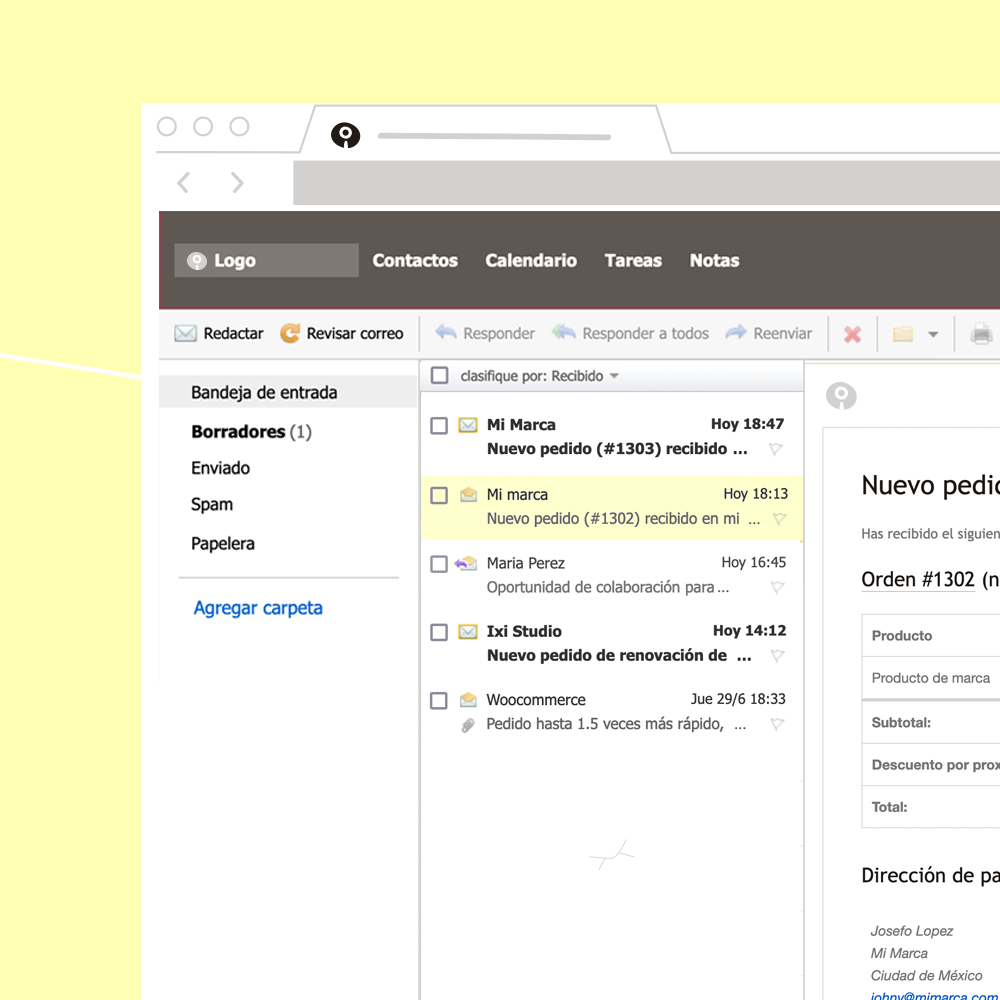Click the Responder reply arrow icon
This screenshot has width=1000, height=1000.
[x=446, y=332]
